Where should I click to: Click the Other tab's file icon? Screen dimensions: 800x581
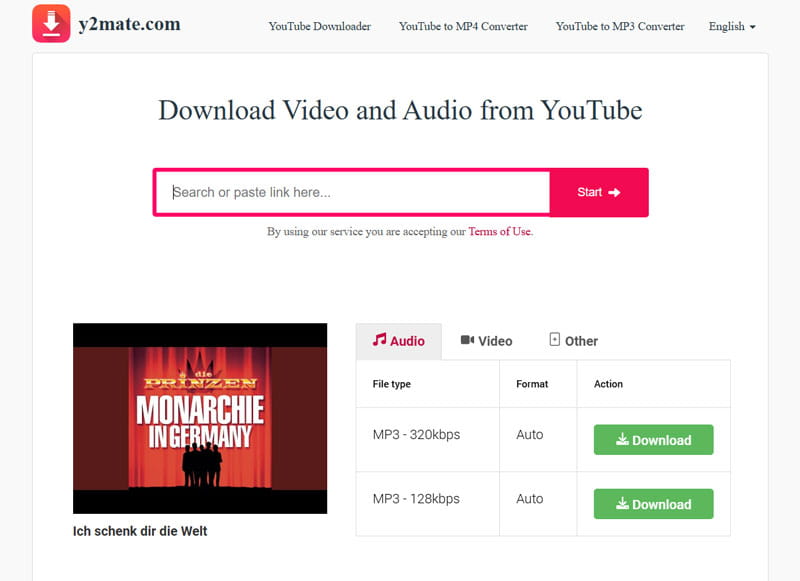(x=553, y=340)
